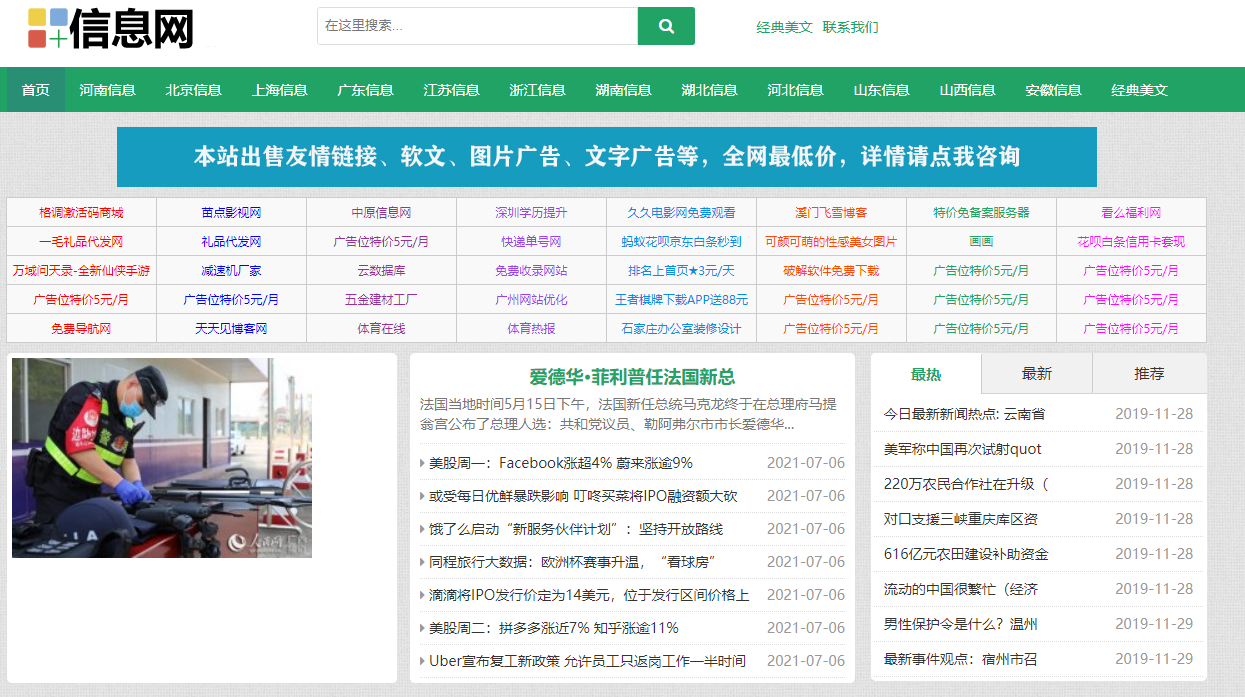Go to 河南信息 in the navigation
Screen dimensions: 1245x697
click(x=107, y=90)
